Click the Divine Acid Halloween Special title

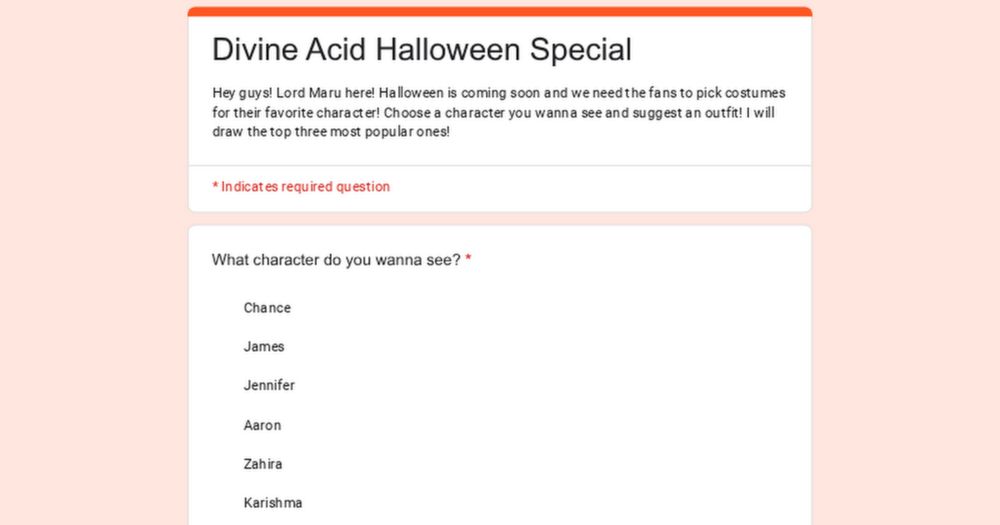(x=422, y=50)
